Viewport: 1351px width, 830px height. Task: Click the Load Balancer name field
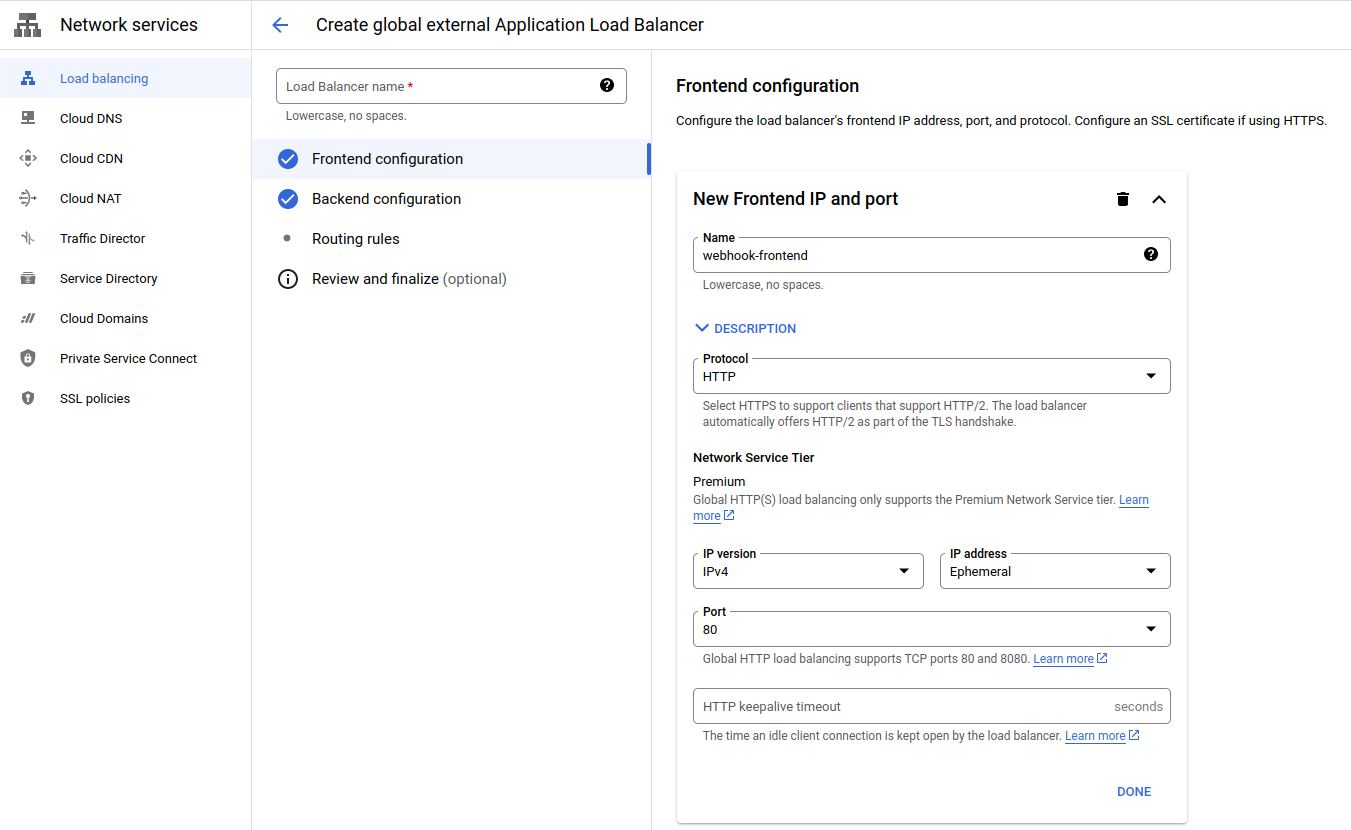point(451,86)
